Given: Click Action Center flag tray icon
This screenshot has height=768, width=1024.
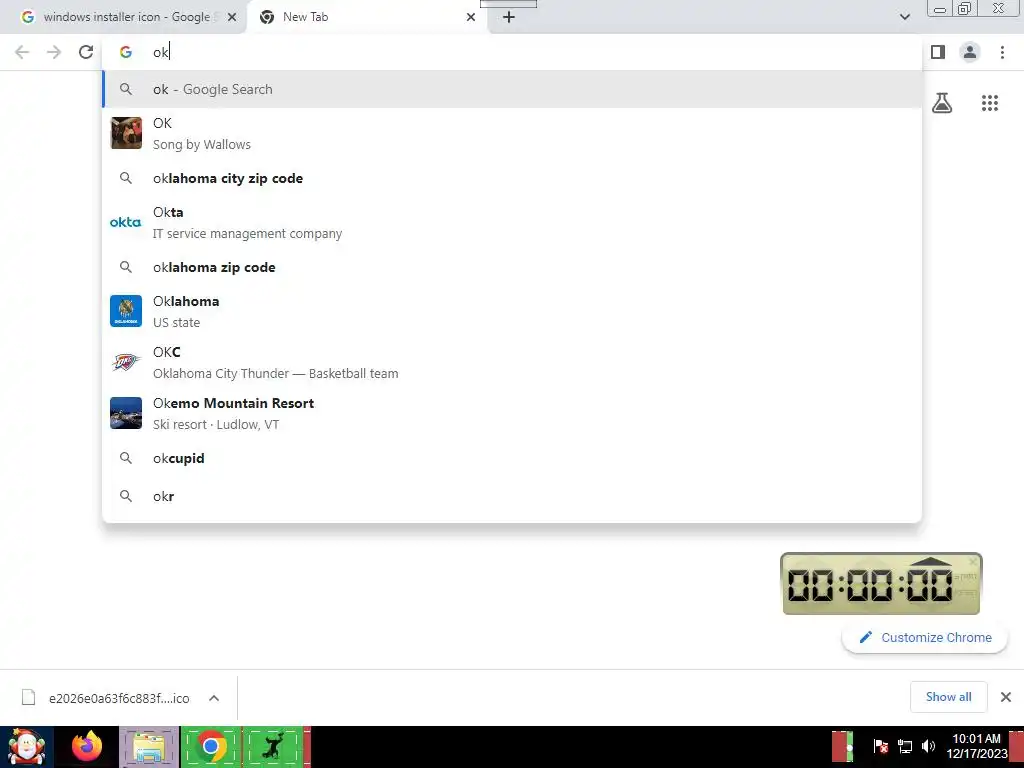Looking at the screenshot, I should click(880, 746).
